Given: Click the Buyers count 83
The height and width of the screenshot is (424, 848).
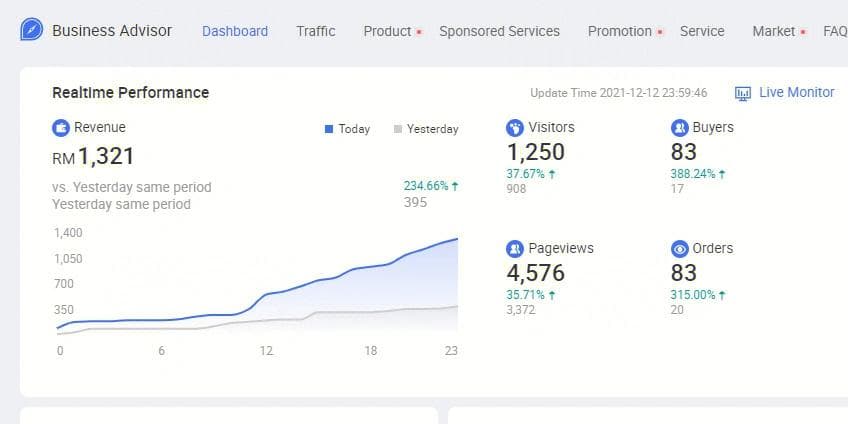Looking at the screenshot, I should [684, 152].
